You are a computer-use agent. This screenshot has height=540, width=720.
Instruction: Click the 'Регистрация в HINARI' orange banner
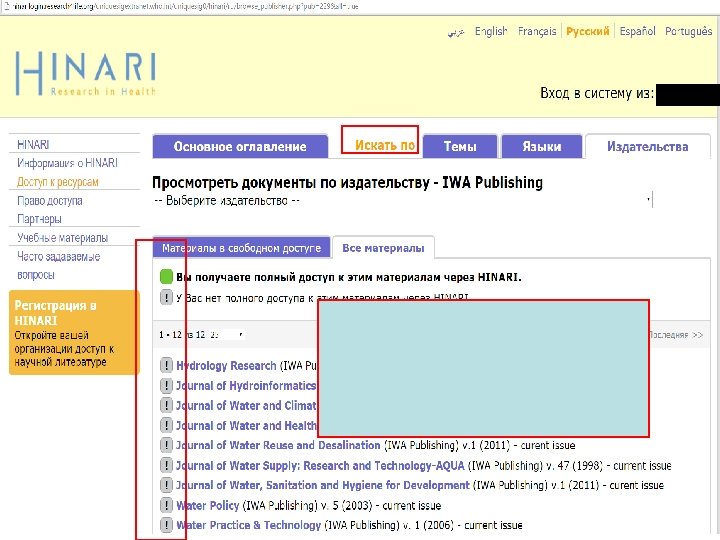tap(74, 332)
